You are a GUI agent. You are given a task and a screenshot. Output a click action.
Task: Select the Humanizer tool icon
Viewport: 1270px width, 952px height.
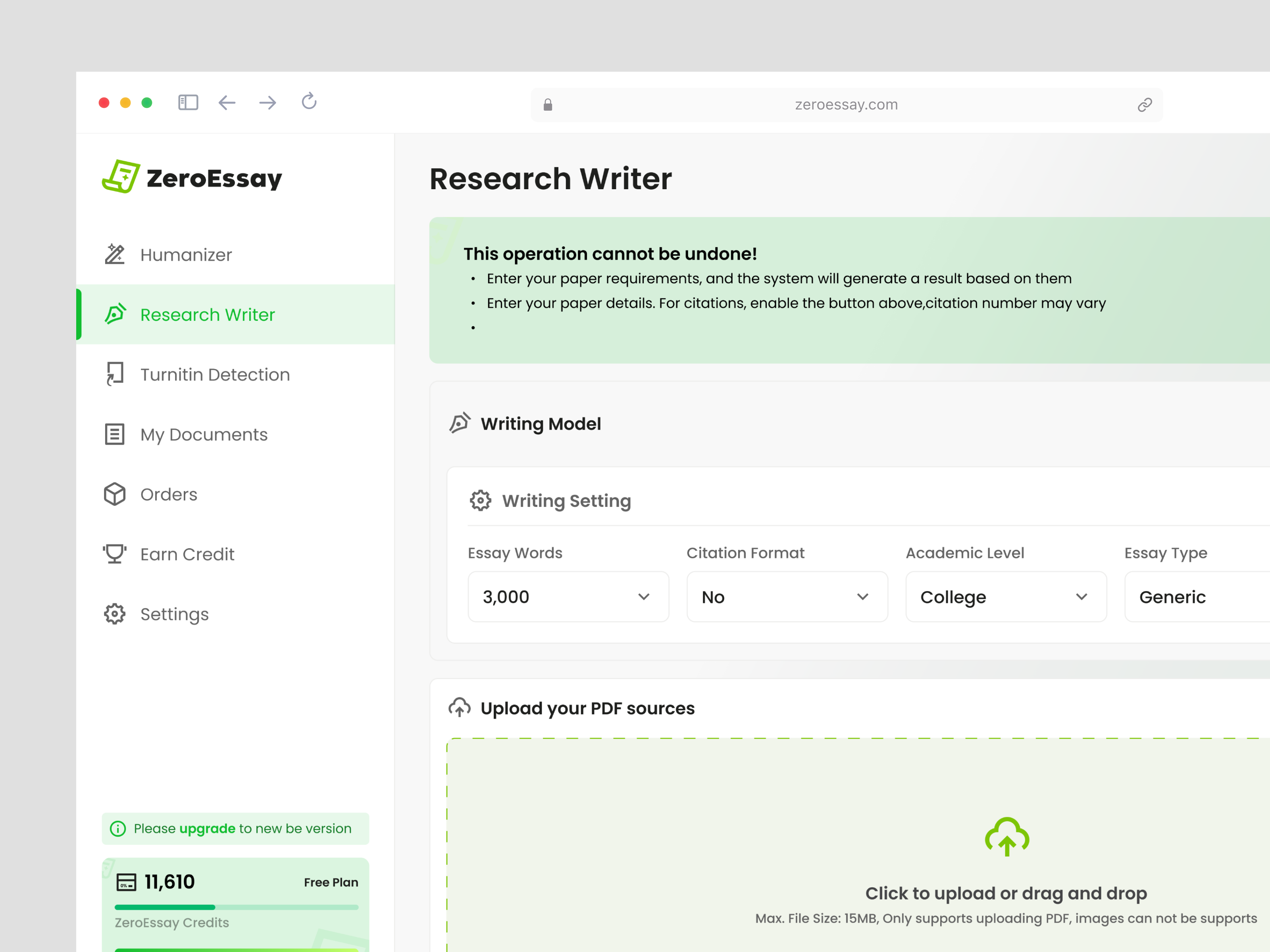tap(115, 254)
